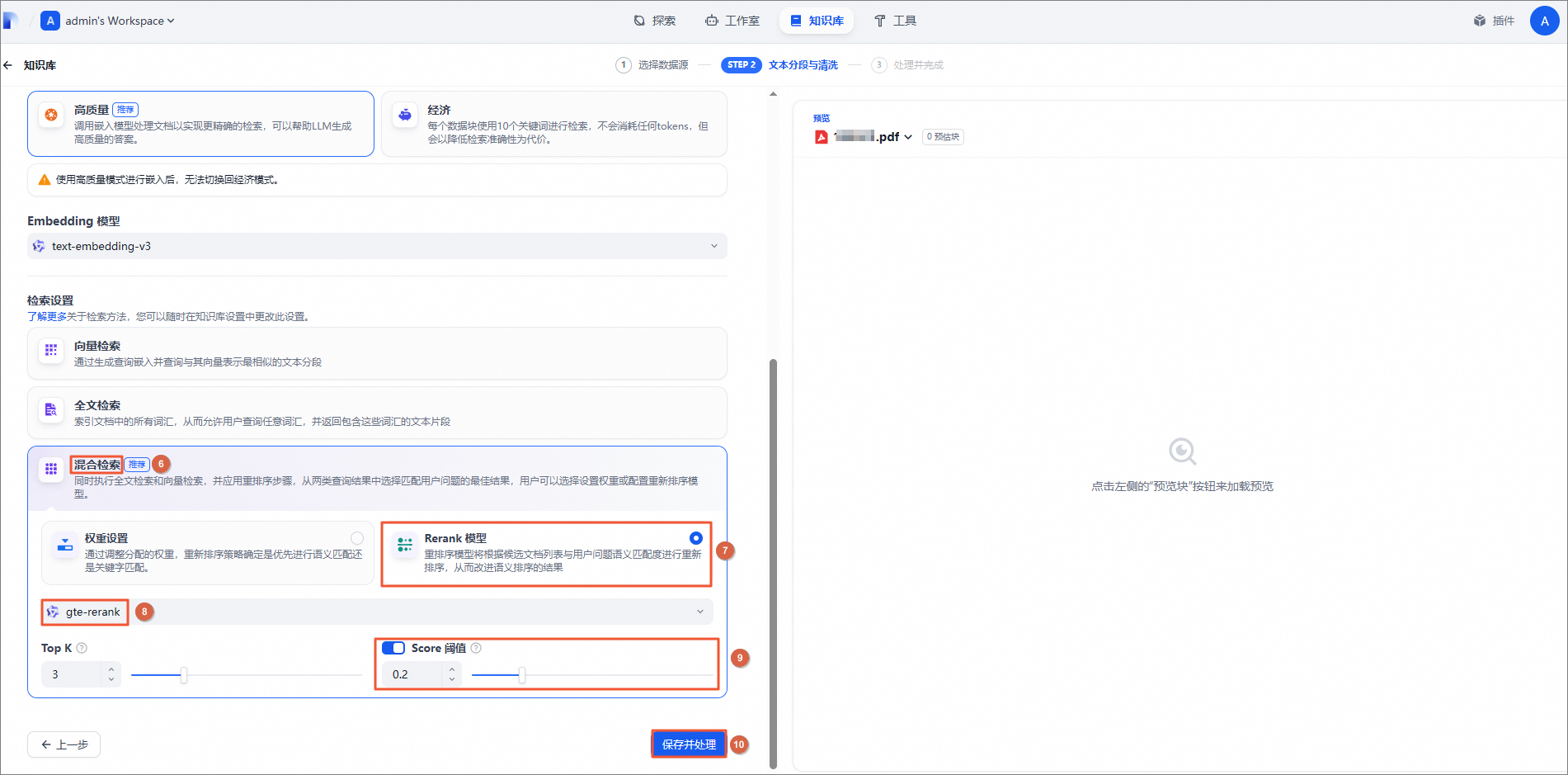Click step 3 处理并完成

coord(907,65)
